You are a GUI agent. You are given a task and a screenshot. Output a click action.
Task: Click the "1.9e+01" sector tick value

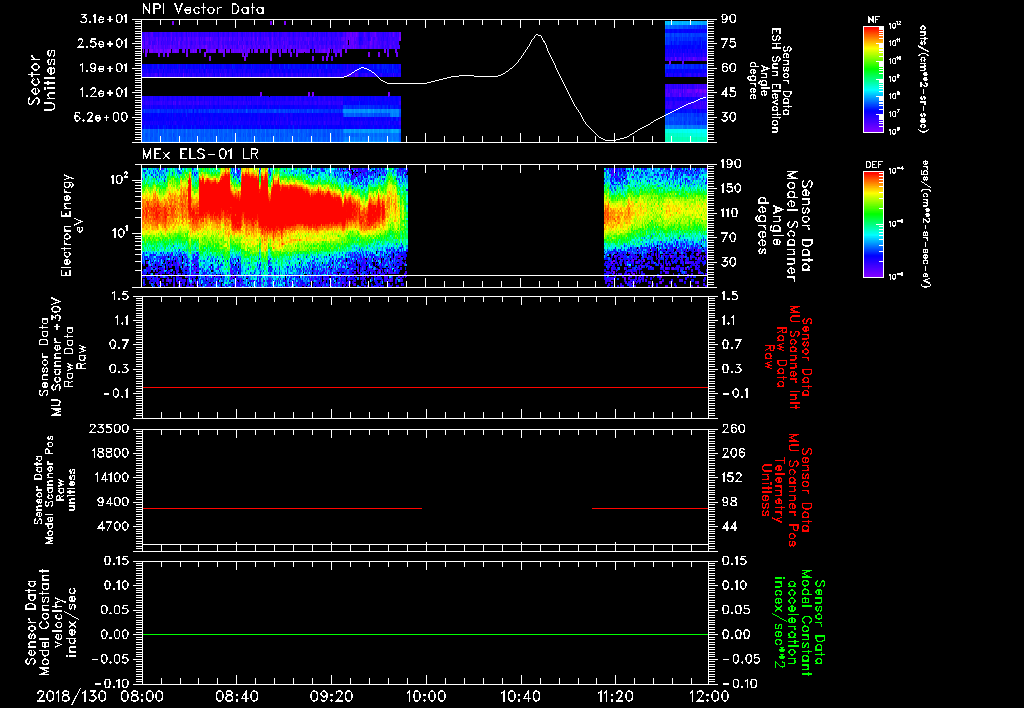pos(104,68)
